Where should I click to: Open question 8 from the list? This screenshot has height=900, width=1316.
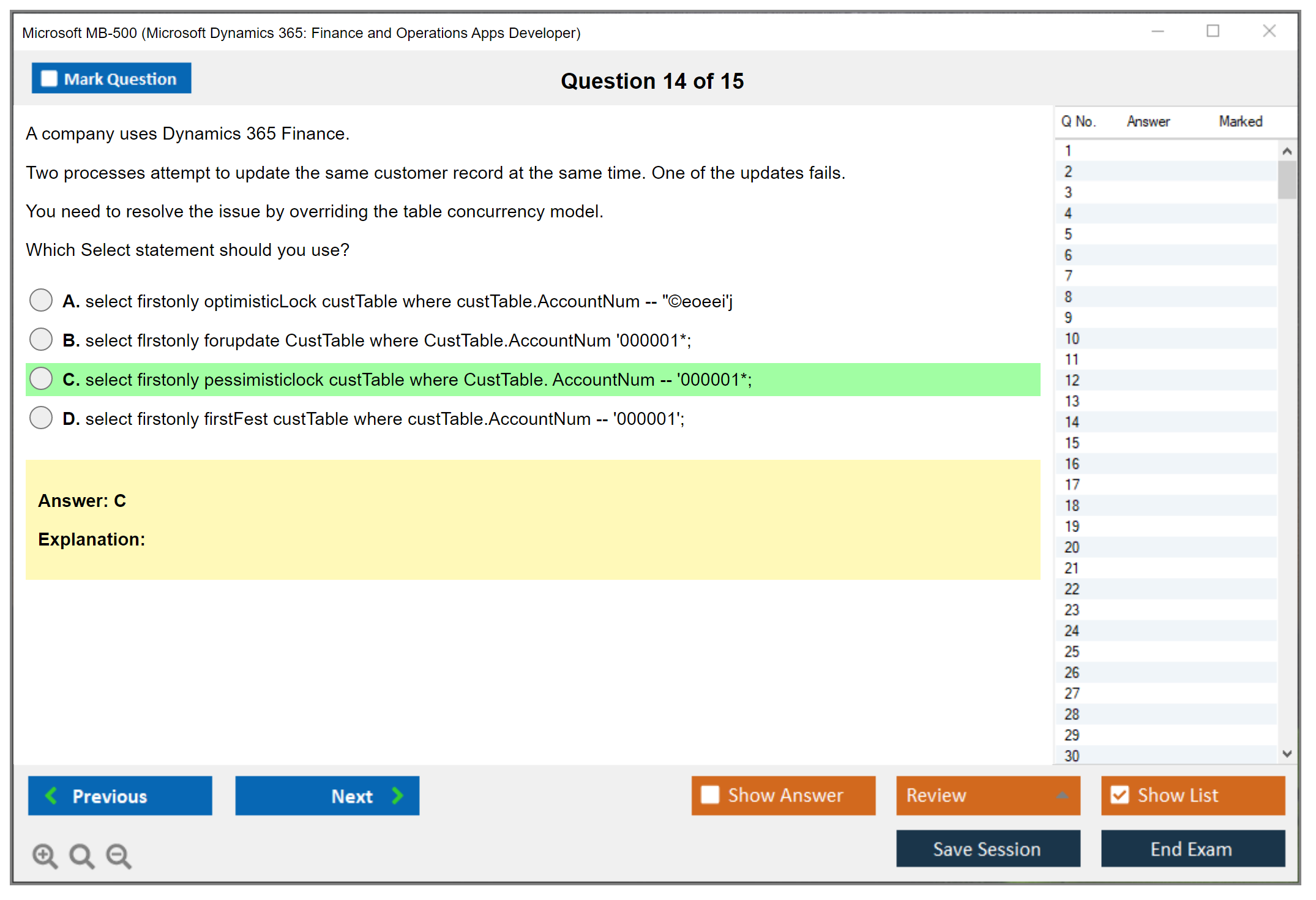(x=1068, y=297)
